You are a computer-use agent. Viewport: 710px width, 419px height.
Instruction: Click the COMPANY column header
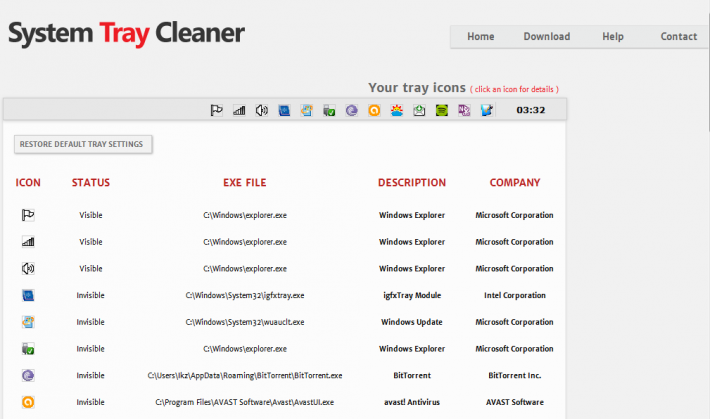pos(515,183)
